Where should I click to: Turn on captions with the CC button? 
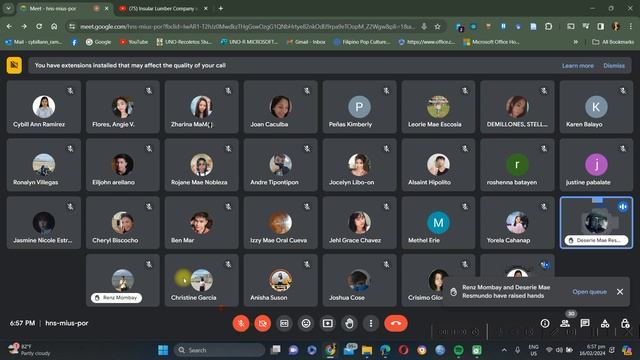[284, 323]
